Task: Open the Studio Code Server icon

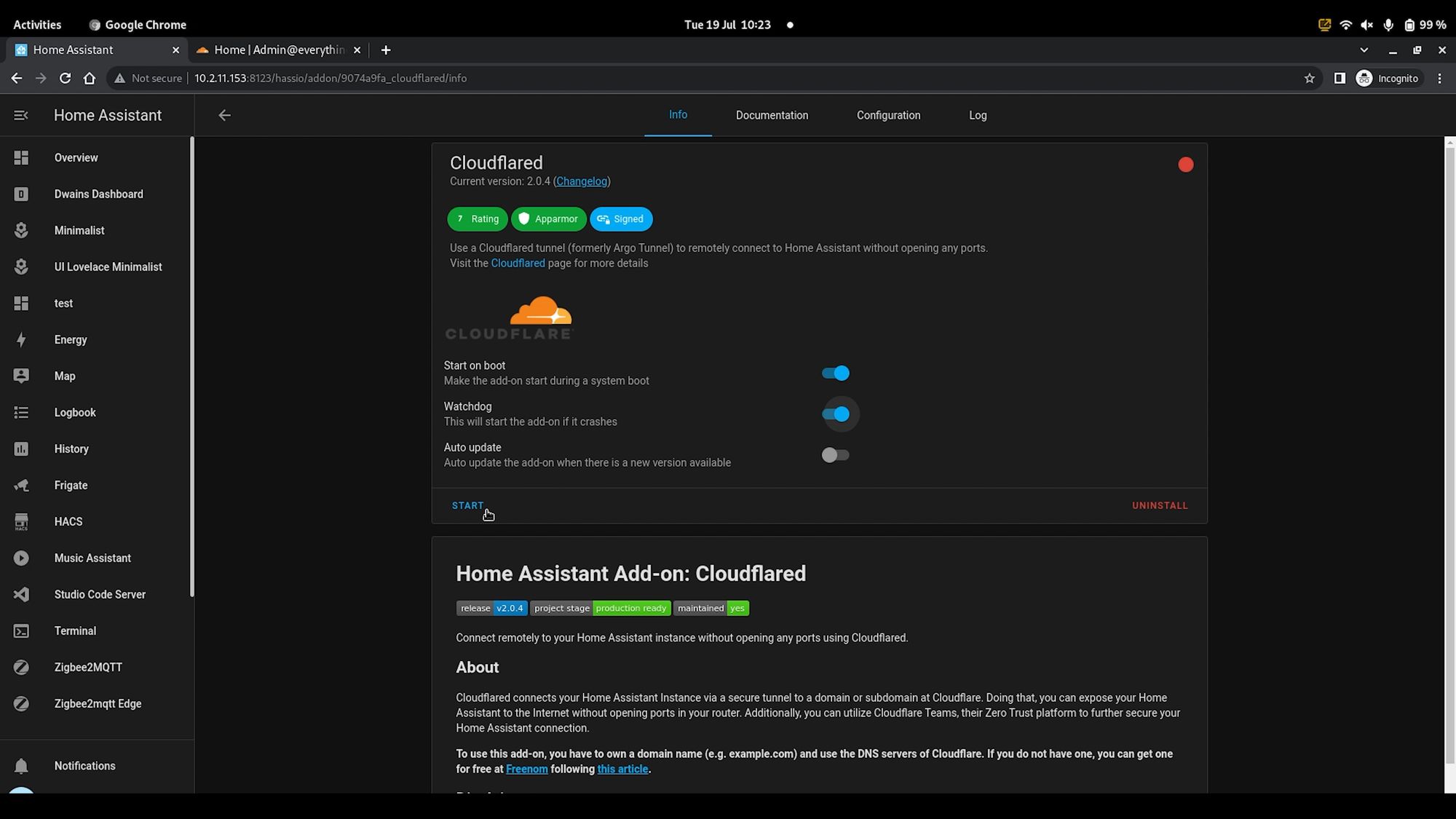Action: 21,595
